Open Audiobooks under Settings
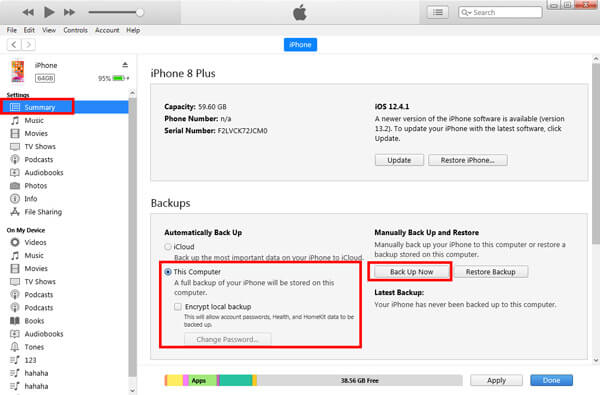This screenshot has width=600, height=395. click(x=44, y=173)
